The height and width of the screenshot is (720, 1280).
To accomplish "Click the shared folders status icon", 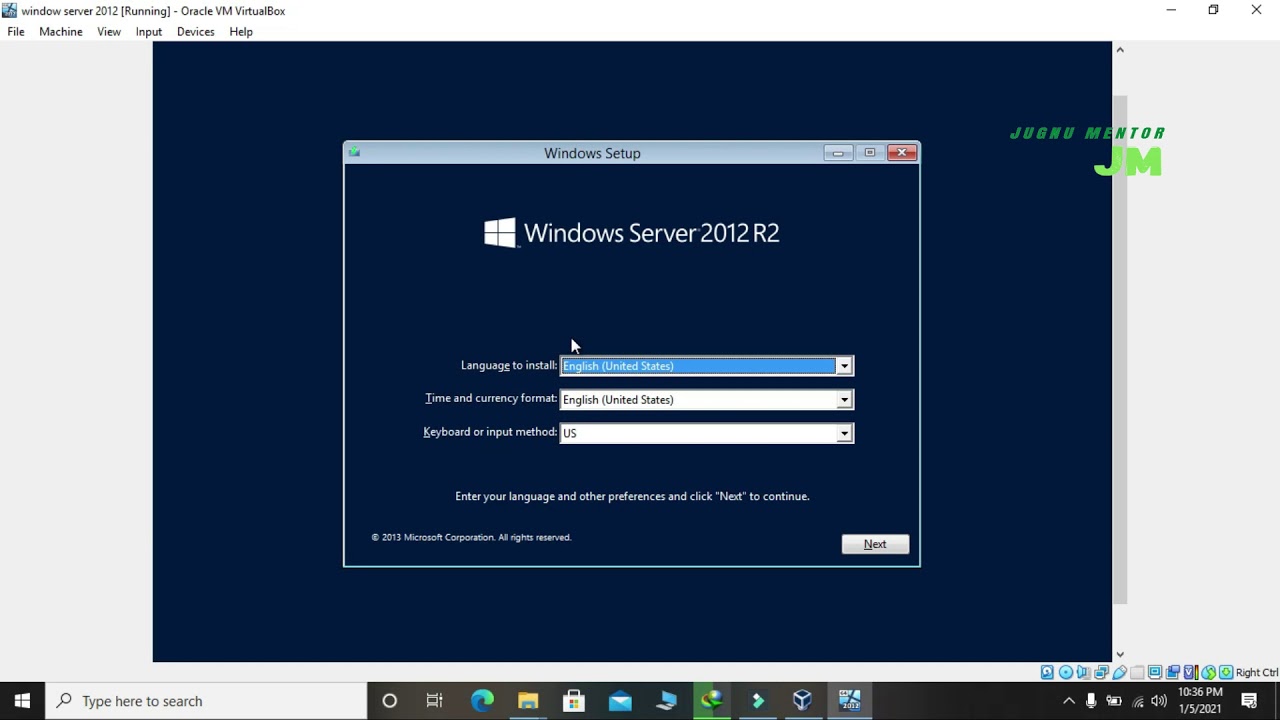I will pos(1137,672).
